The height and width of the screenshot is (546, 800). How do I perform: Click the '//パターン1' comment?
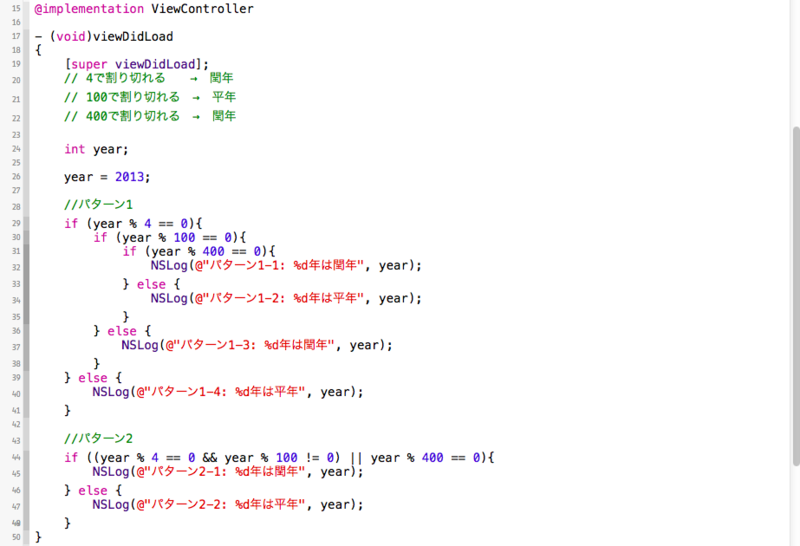[x=98, y=205]
